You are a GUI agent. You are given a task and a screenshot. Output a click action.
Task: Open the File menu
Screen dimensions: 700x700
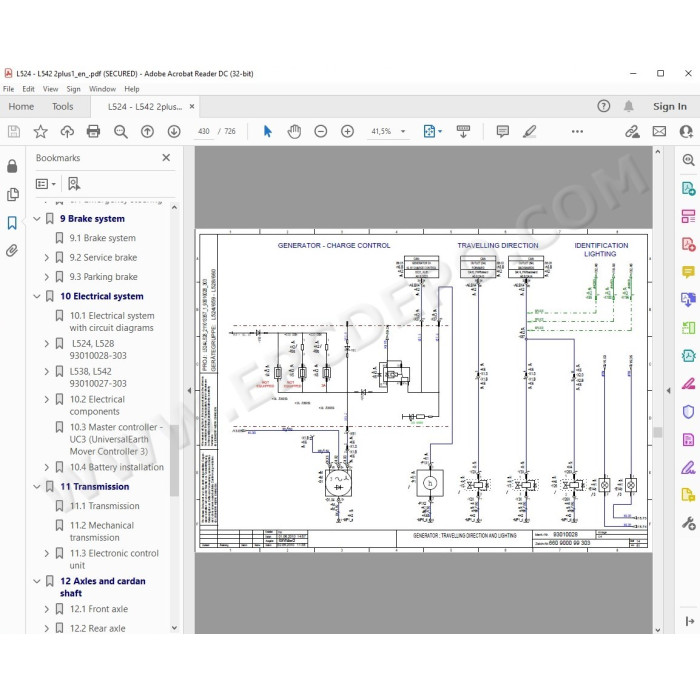(8, 89)
